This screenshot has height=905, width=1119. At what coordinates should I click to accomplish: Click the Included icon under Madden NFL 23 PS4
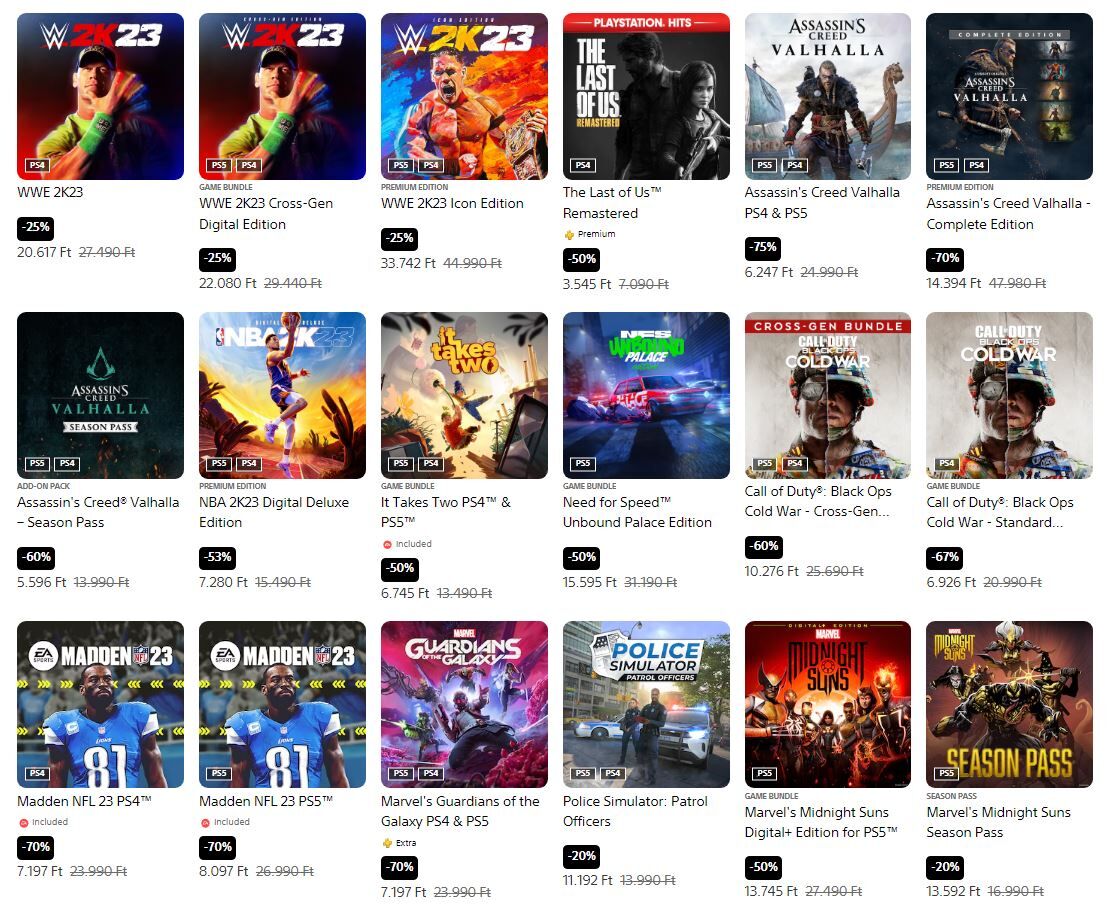(24, 822)
